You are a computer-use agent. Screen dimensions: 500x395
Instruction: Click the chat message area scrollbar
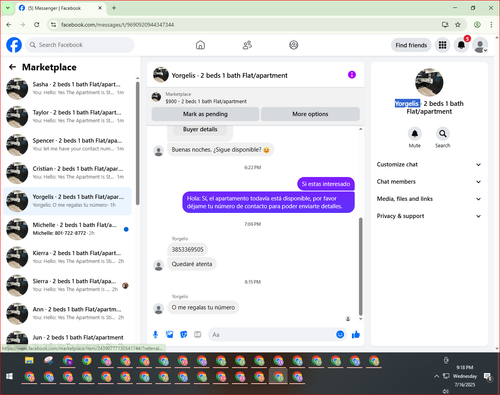(x=360, y=266)
